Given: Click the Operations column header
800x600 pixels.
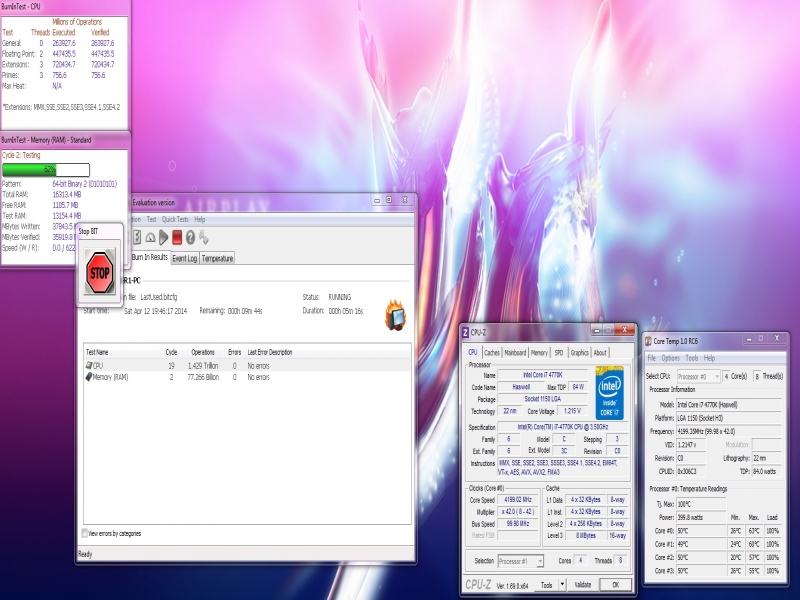Looking at the screenshot, I should tap(203, 352).
